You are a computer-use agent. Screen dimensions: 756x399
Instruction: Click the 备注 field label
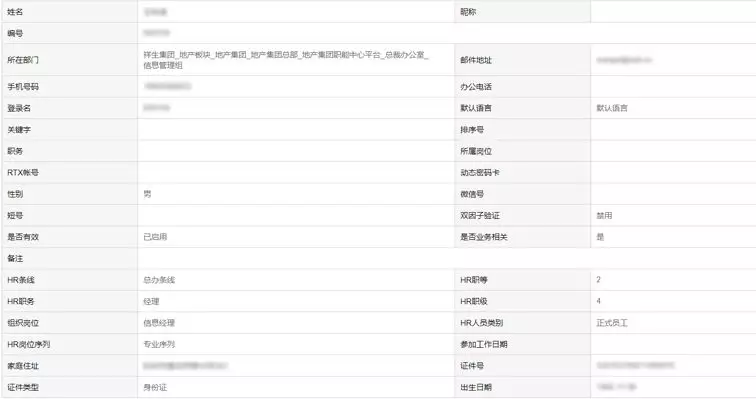[x=15, y=258]
